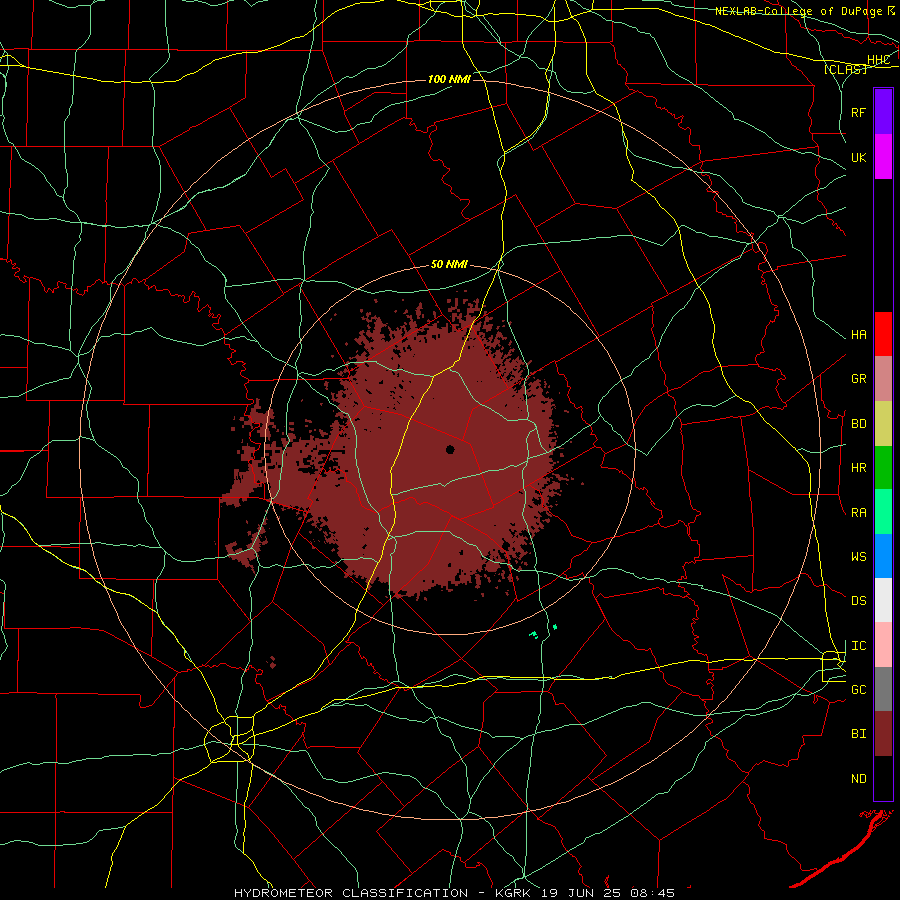Click the BI legend label

pyautogui.click(x=858, y=734)
